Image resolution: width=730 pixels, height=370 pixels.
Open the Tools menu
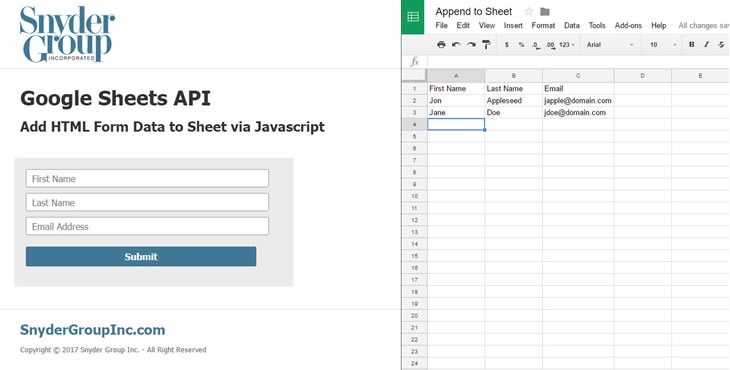tap(597, 26)
